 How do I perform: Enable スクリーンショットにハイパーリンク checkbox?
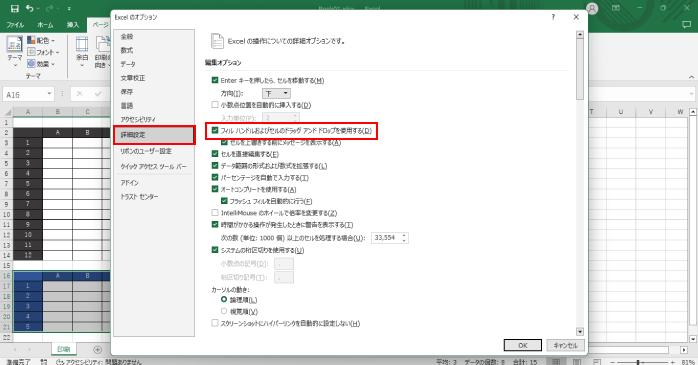click(x=215, y=323)
